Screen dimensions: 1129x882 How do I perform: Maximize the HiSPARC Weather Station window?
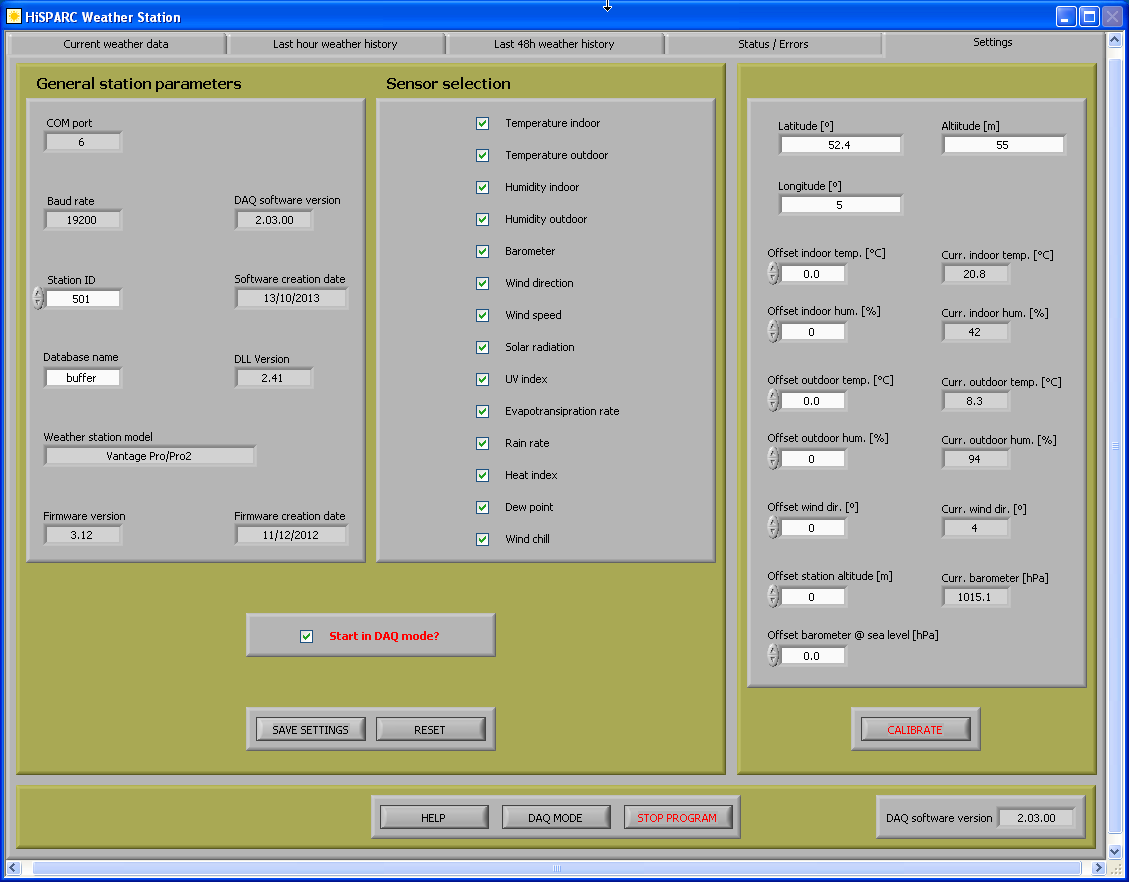click(1089, 16)
